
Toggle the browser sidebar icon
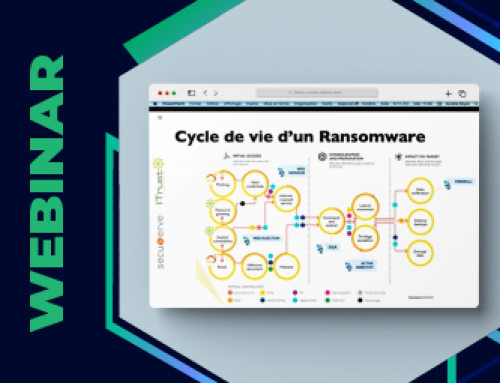coord(191,93)
